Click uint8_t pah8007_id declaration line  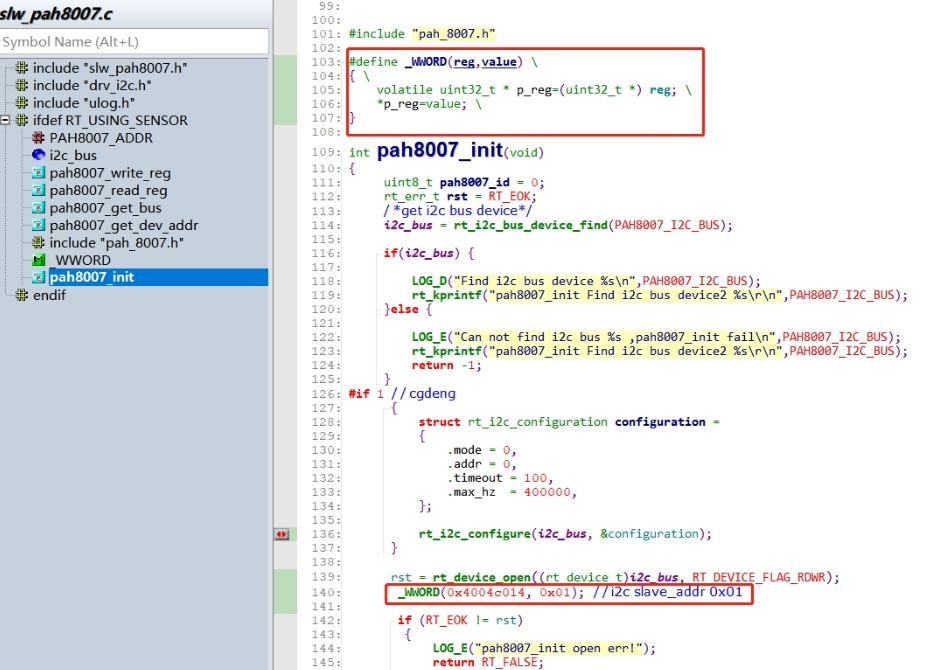(x=464, y=182)
